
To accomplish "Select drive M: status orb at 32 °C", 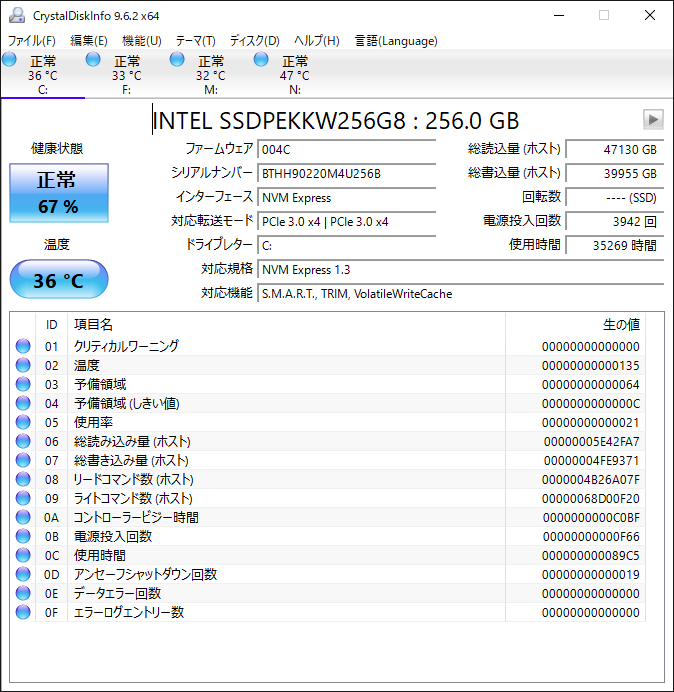I will (x=178, y=61).
